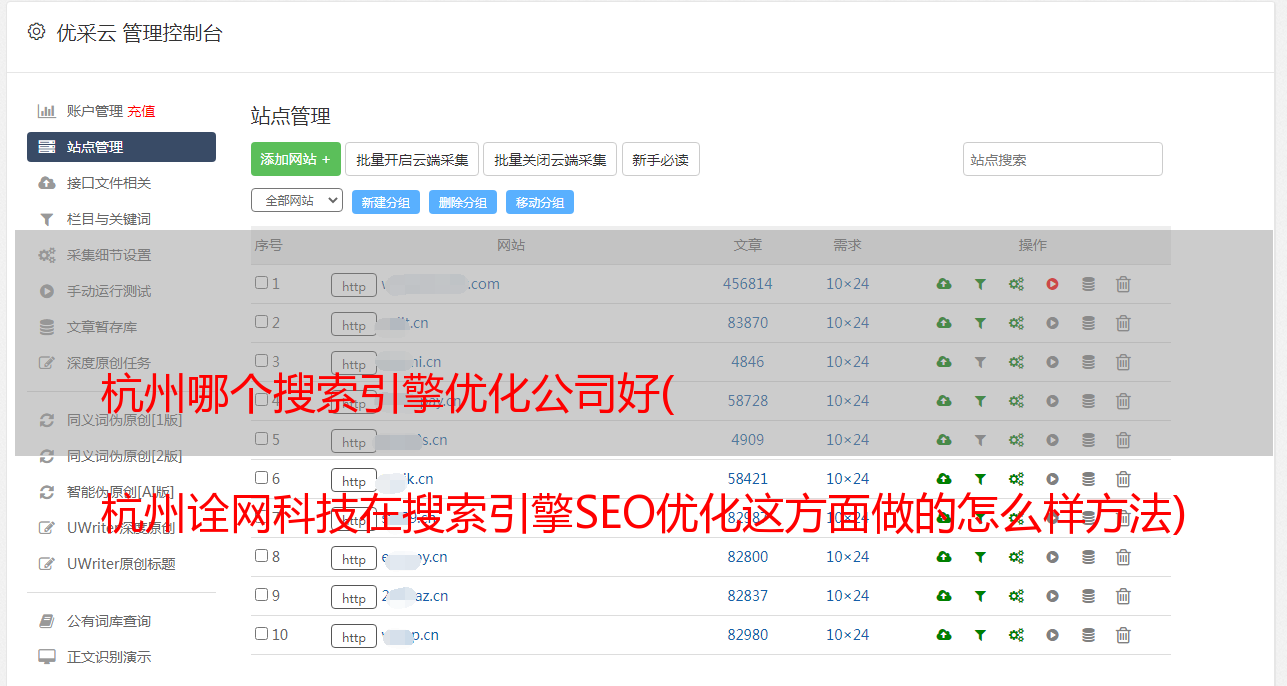Check the box for row 9
1287x686 pixels.
[x=261, y=595]
